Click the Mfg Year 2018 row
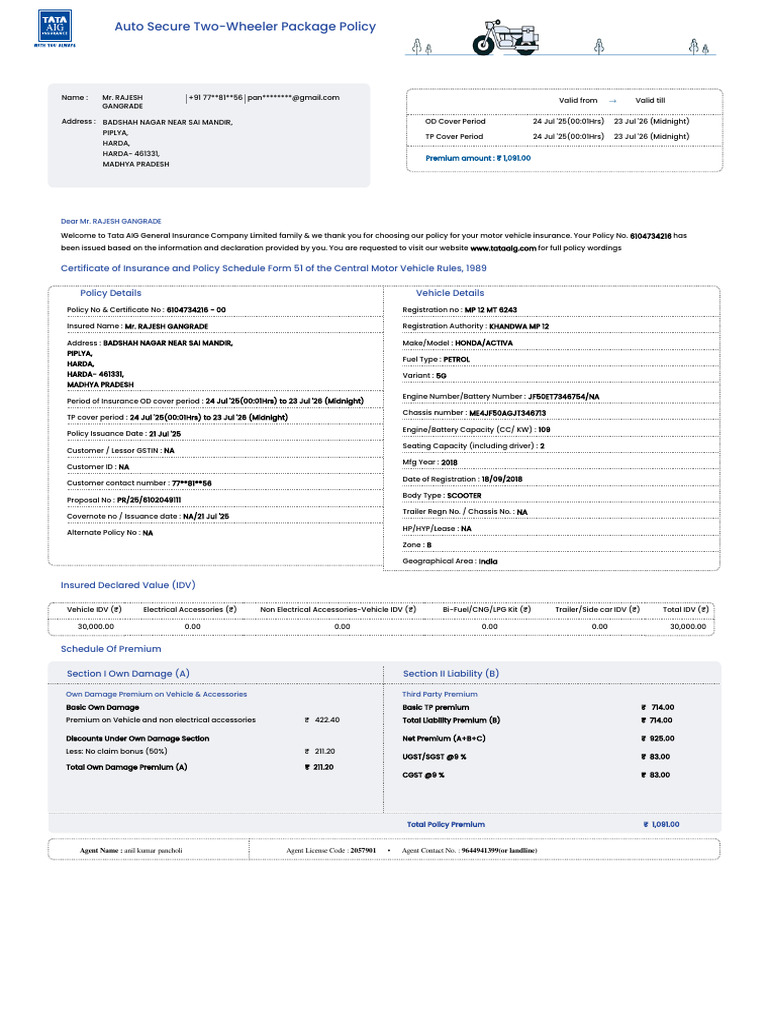The image size is (768, 1024). click(430, 462)
